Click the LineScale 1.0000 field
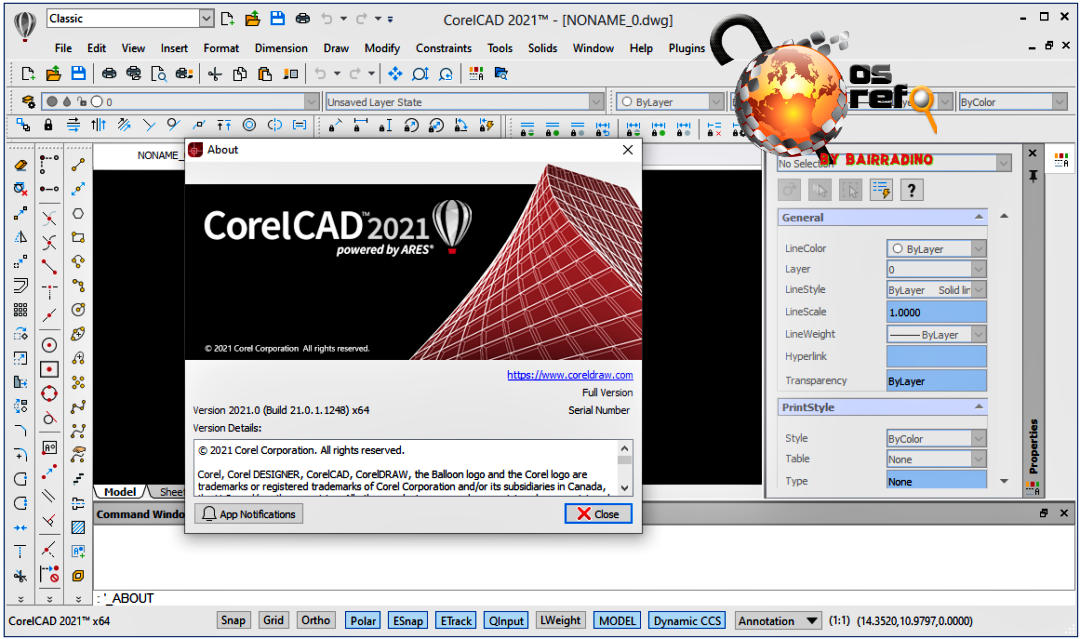The image size is (1080, 639). (936, 312)
